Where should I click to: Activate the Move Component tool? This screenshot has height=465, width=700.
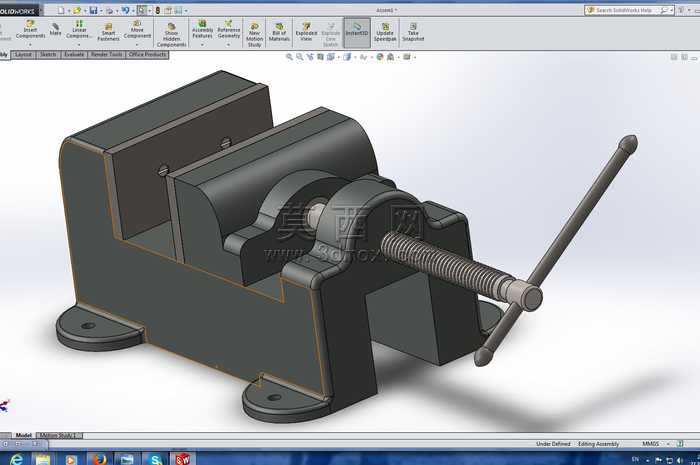click(137, 29)
